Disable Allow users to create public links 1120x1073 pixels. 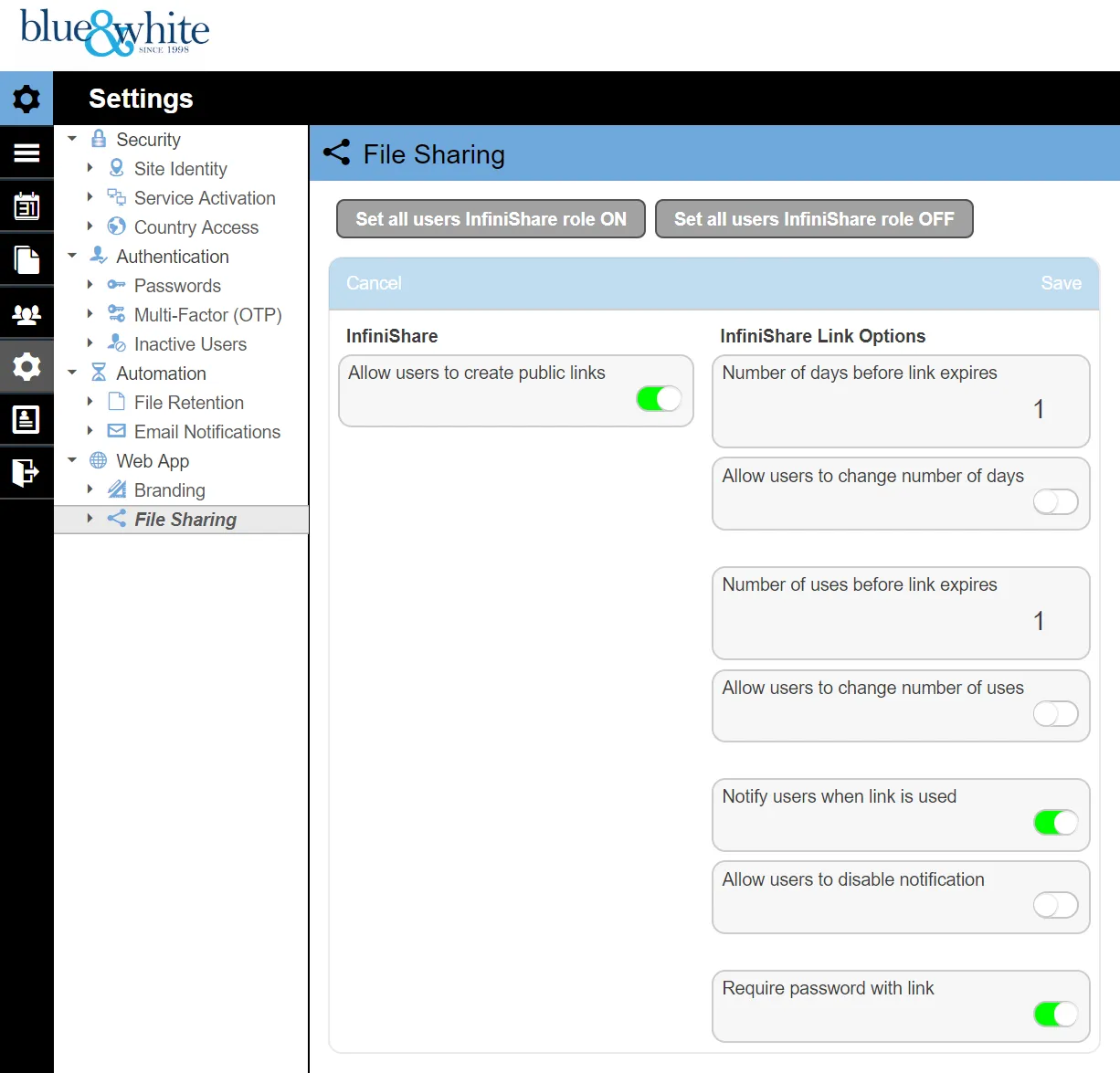coord(659,399)
